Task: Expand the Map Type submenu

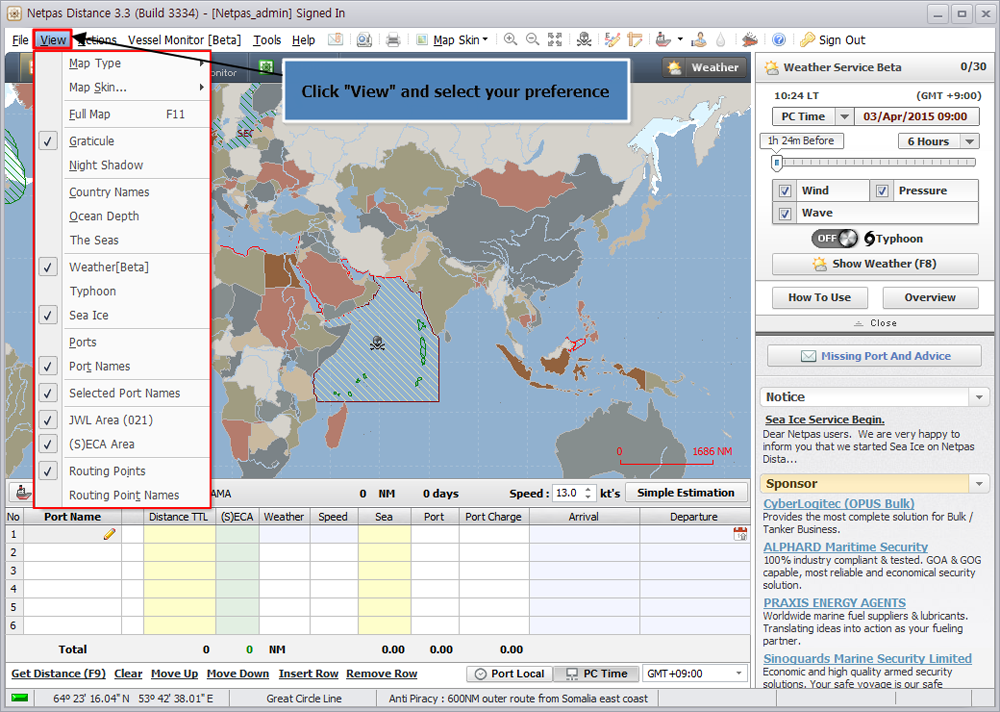Action: pyautogui.click(x=123, y=63)
